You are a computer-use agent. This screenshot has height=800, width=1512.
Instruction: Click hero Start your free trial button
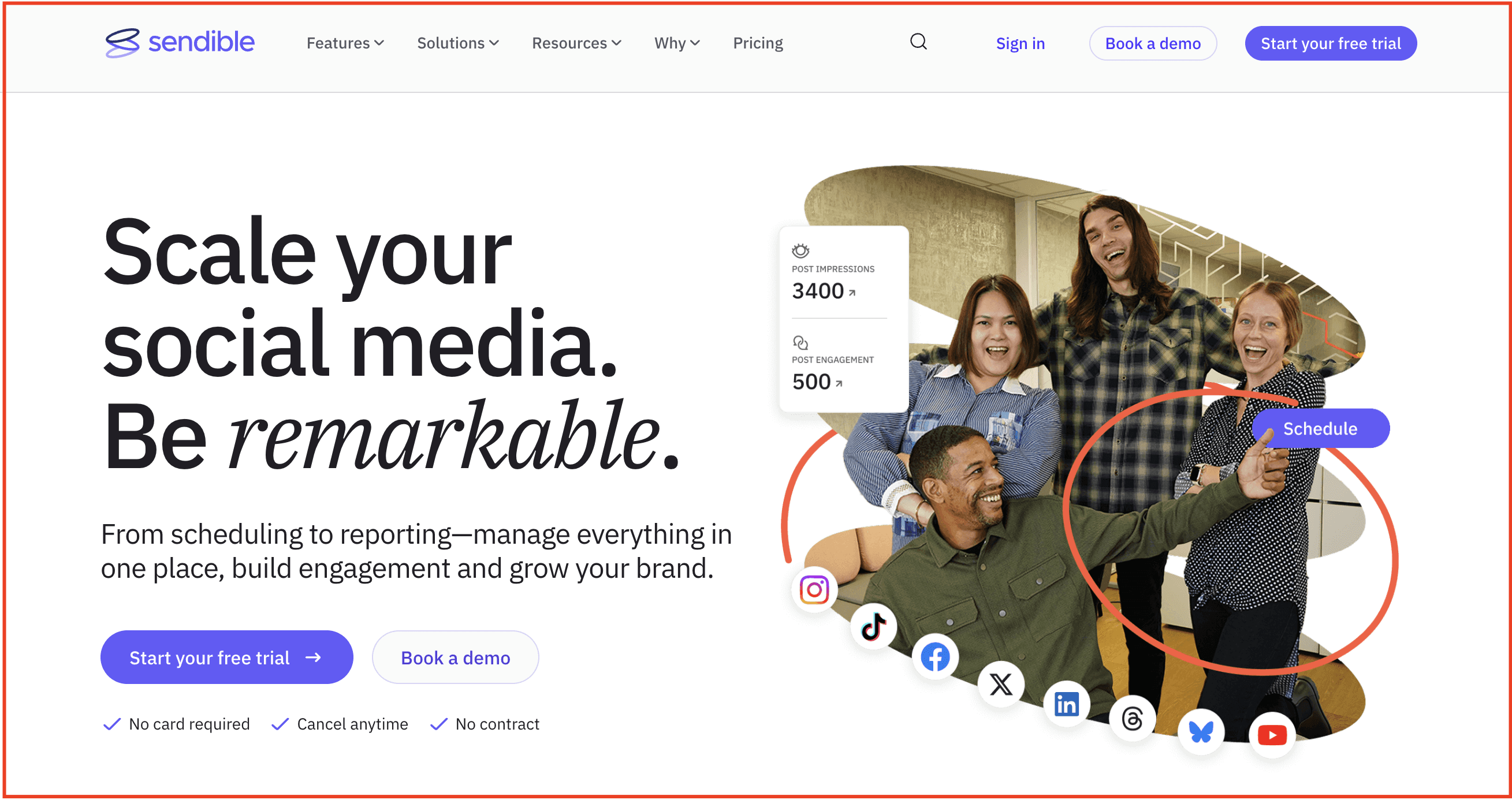[226, 657]
